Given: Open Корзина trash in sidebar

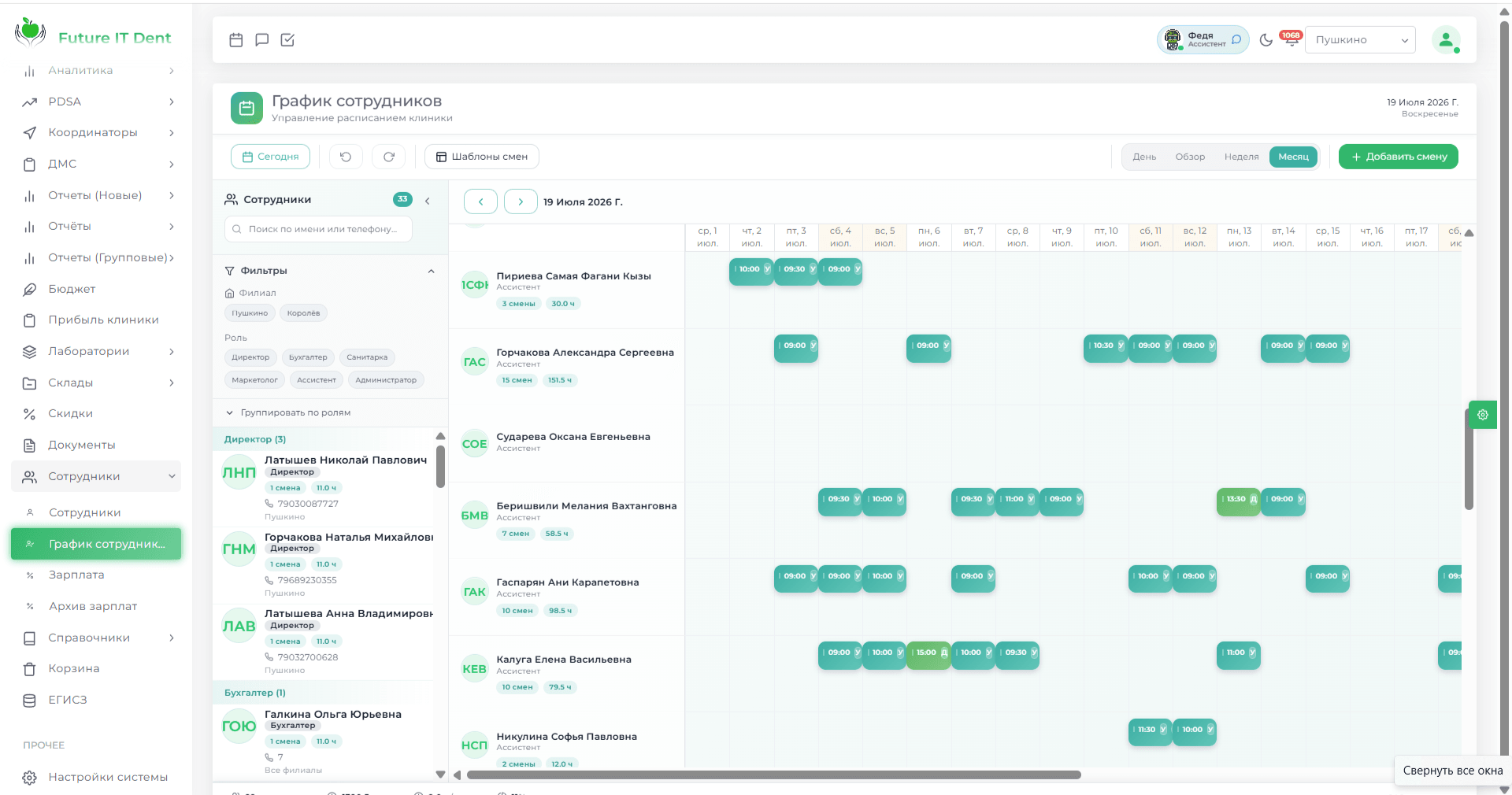Looking at the screenshot, I should click(96, 668).
